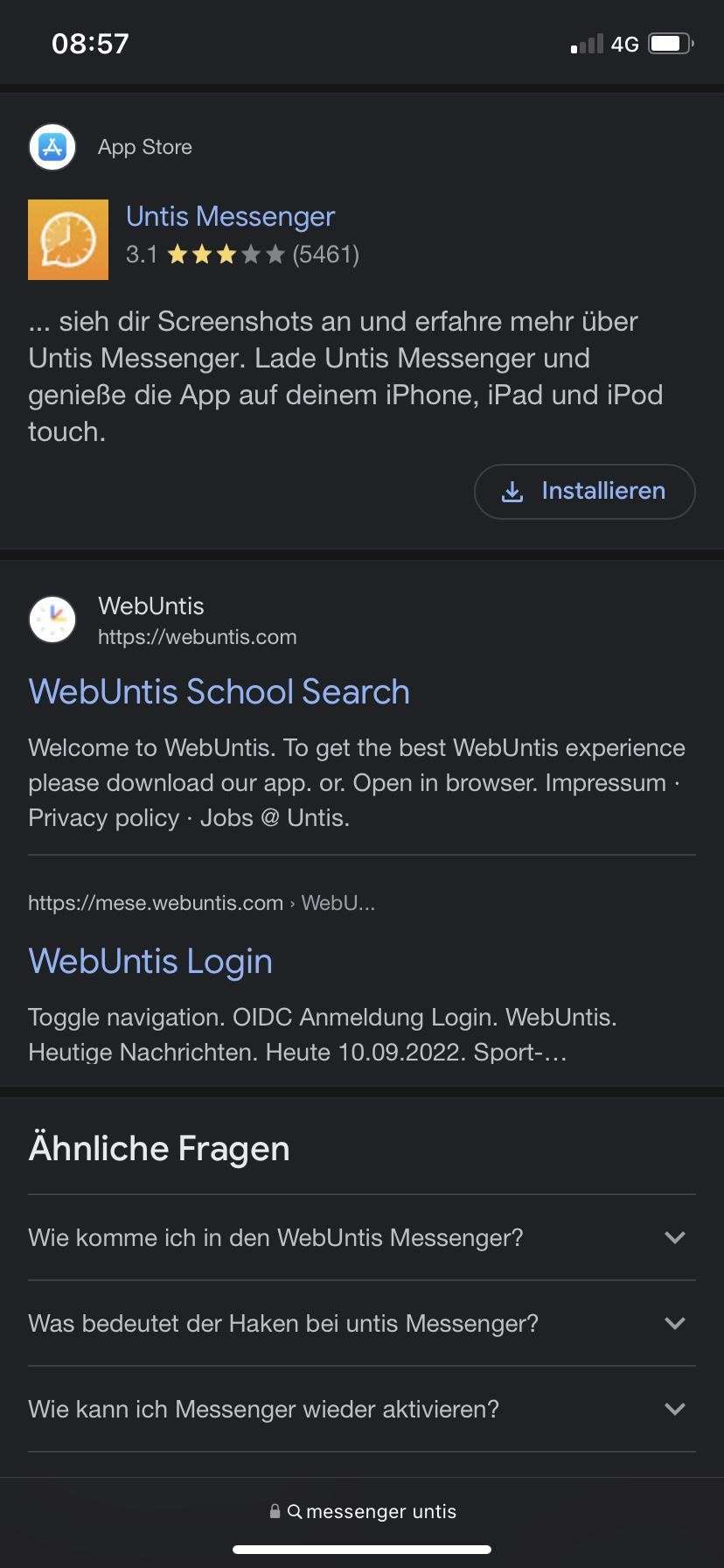Expand 'Wie komme ich in den WebUntis Messenger?'

[x=362, y=1237]
